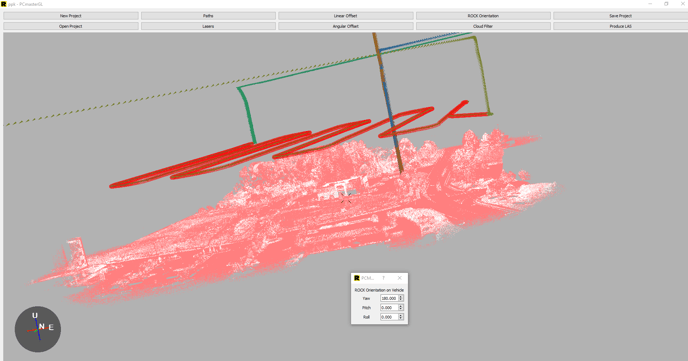Click the Pitch spinner arrows
This screenshot has width=688, height=361.
(x=401, y=307)
